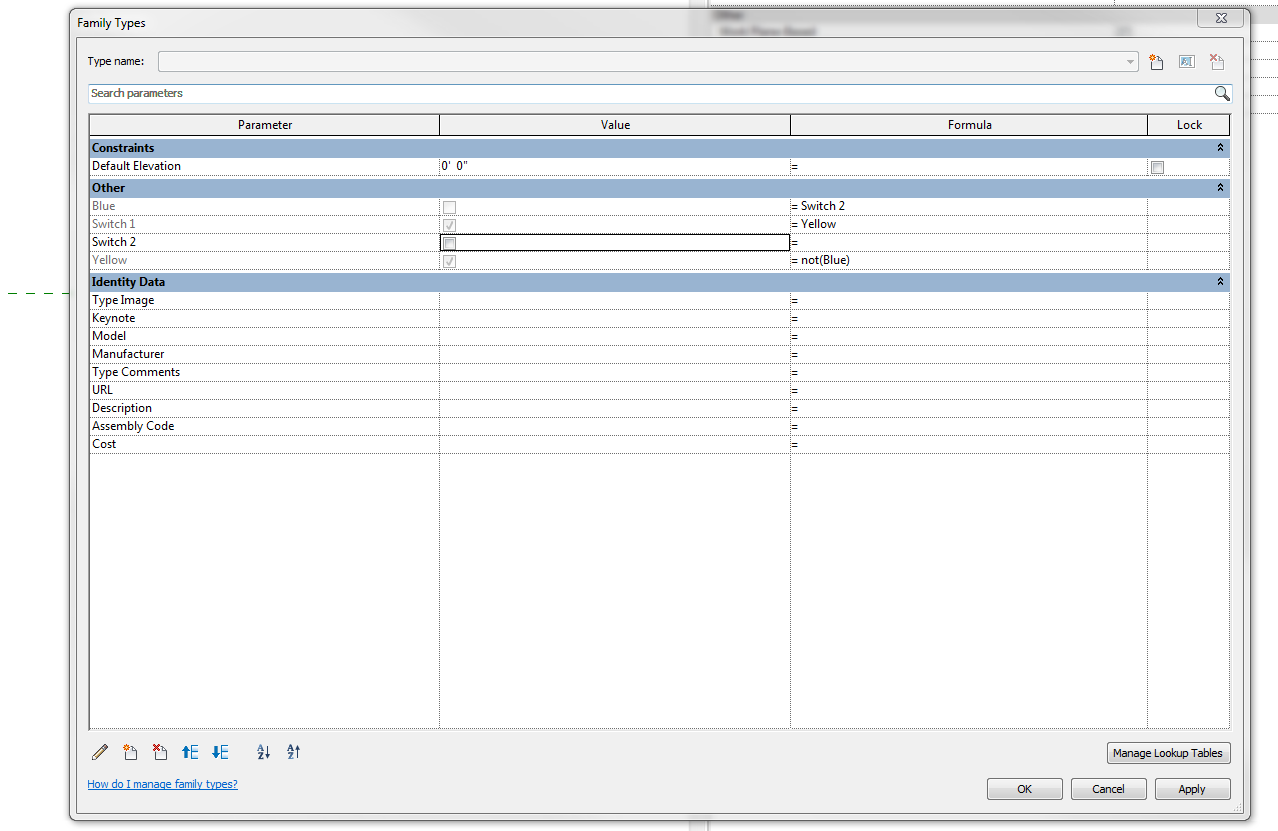Click the Blue parameter checkbox
1278x831 pixels.
click(x=449, y=207)
